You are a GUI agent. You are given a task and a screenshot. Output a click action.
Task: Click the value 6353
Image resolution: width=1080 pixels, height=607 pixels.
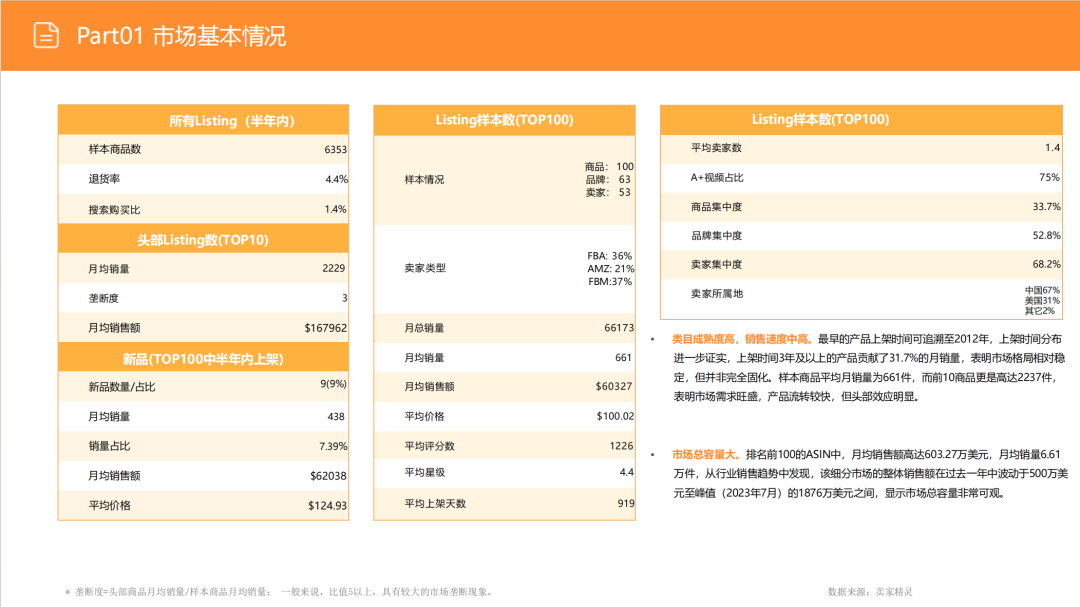pos(335,150)
